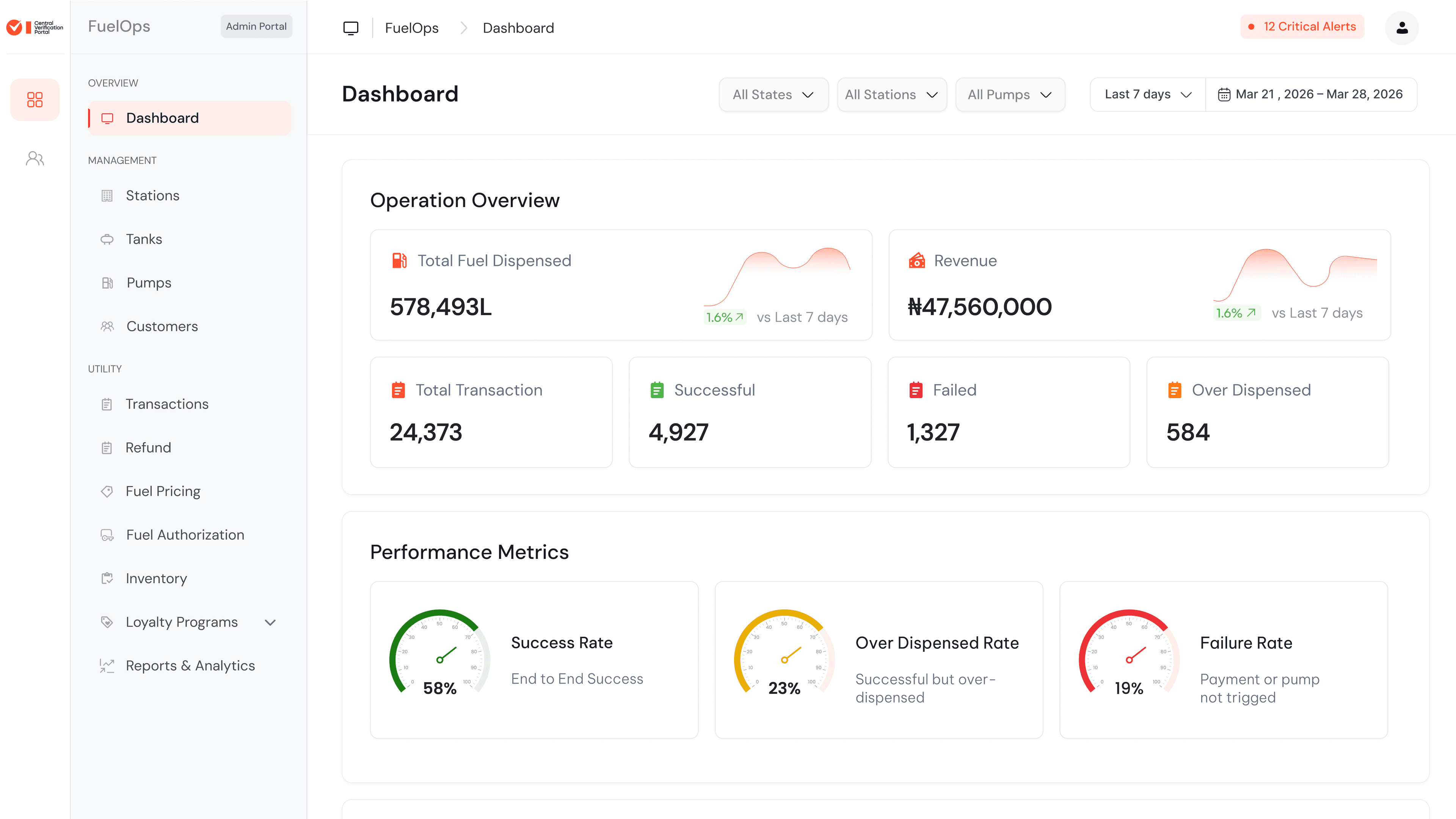Click the Pumps icon in sidebar

click(107, 282)
